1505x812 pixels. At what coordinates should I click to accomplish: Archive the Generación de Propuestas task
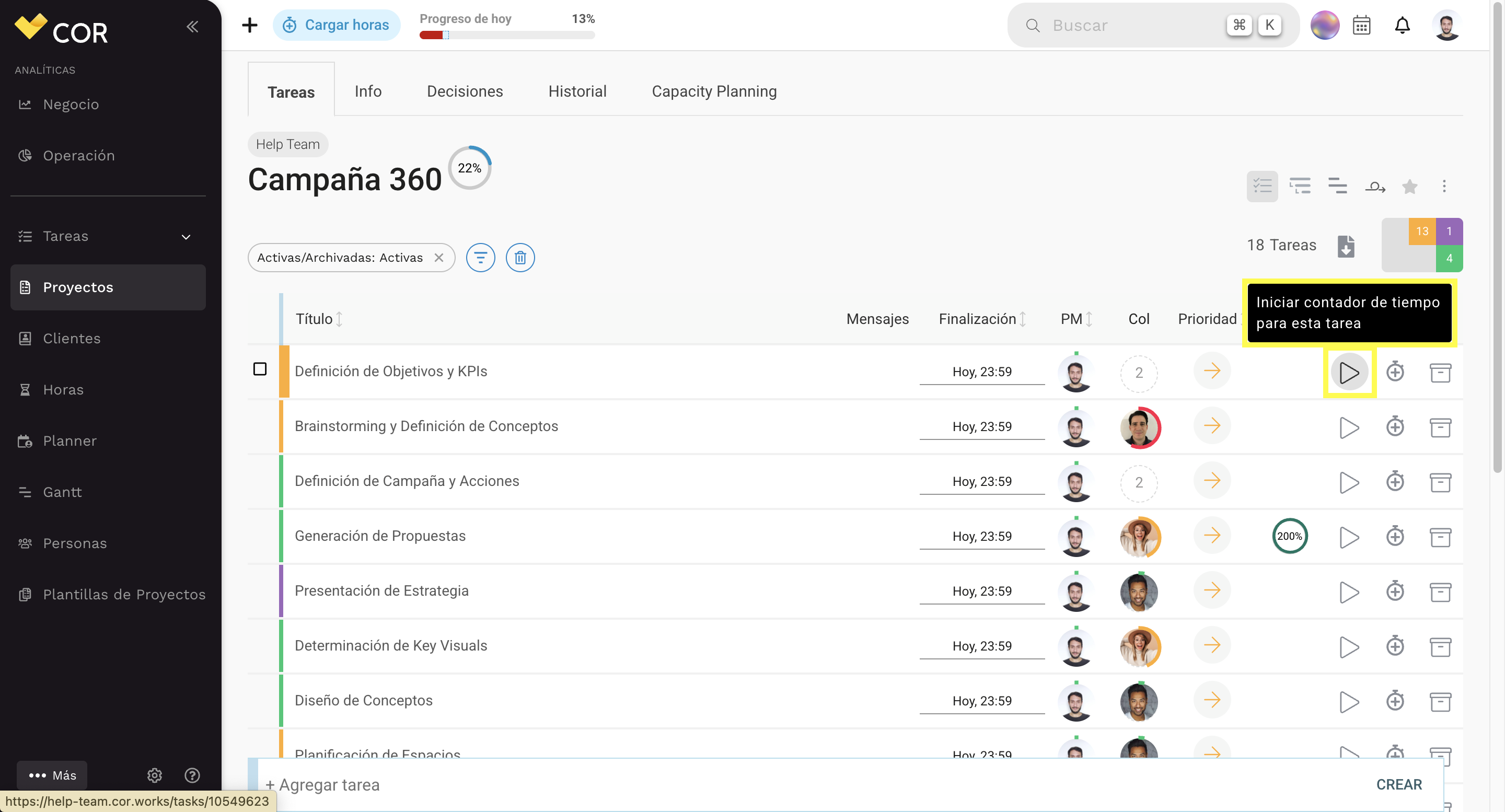click(1440, 537)
